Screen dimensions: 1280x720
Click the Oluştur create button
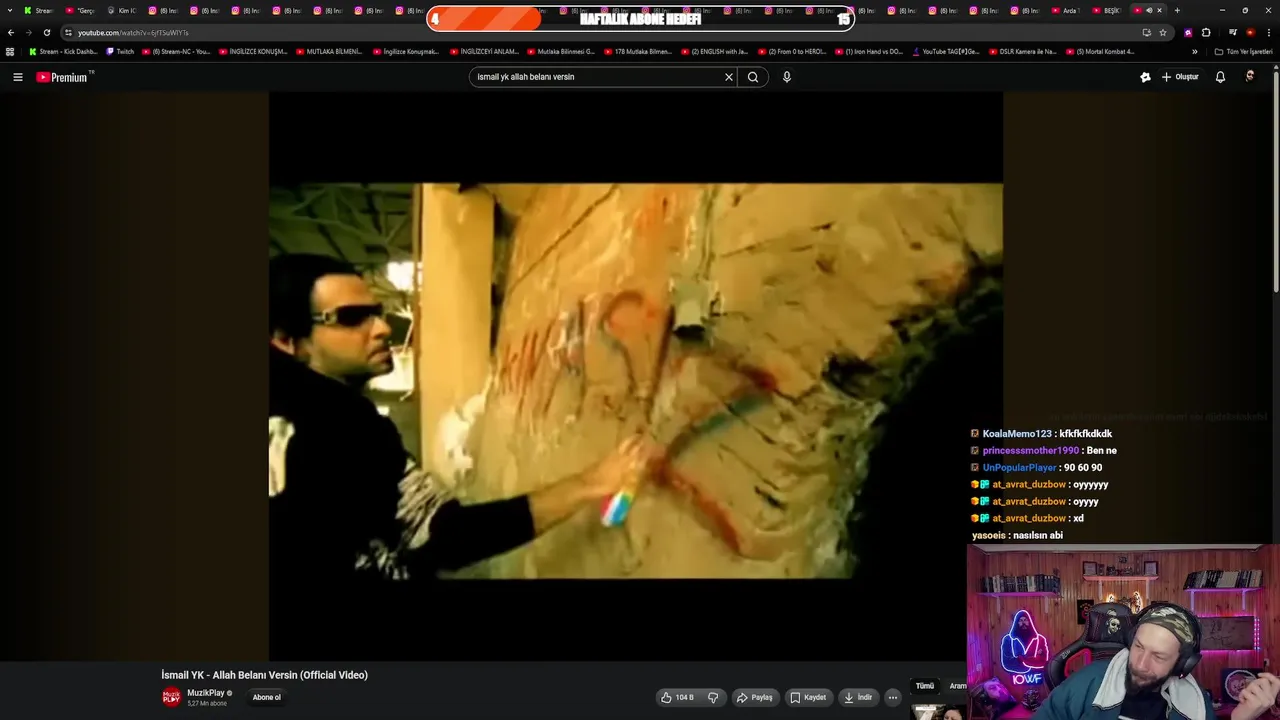pos(1180,77)
